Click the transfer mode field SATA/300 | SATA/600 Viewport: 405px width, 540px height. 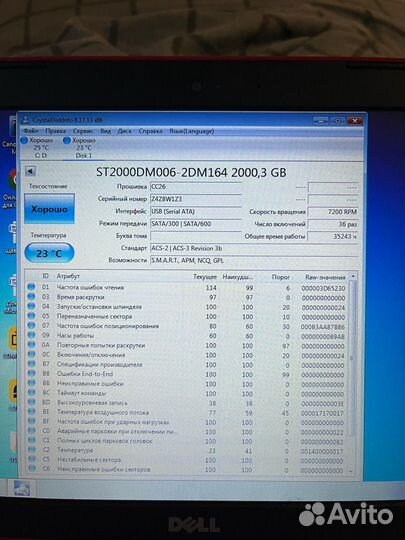pyautogui.click(x=196, y=224)
